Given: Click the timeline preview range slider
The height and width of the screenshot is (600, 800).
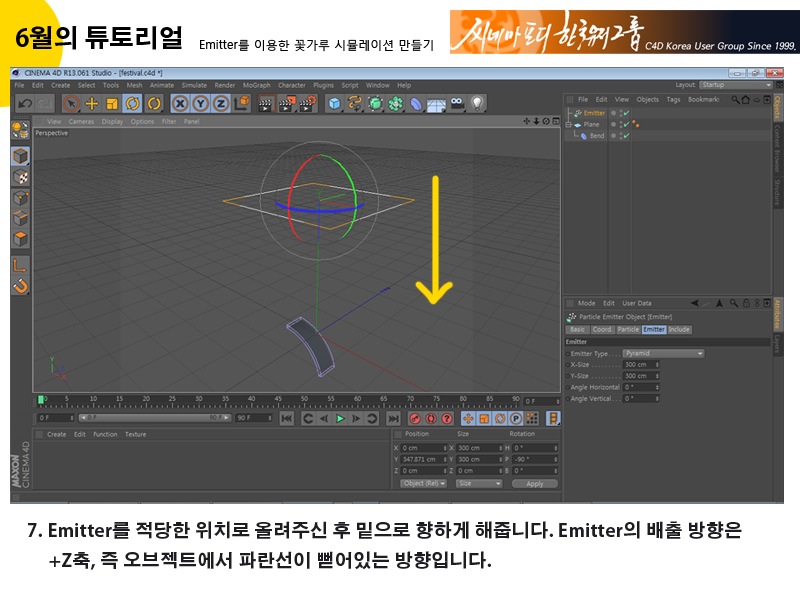Looking at the screenshot, I should pyautogui.click(x=155, y=418).
